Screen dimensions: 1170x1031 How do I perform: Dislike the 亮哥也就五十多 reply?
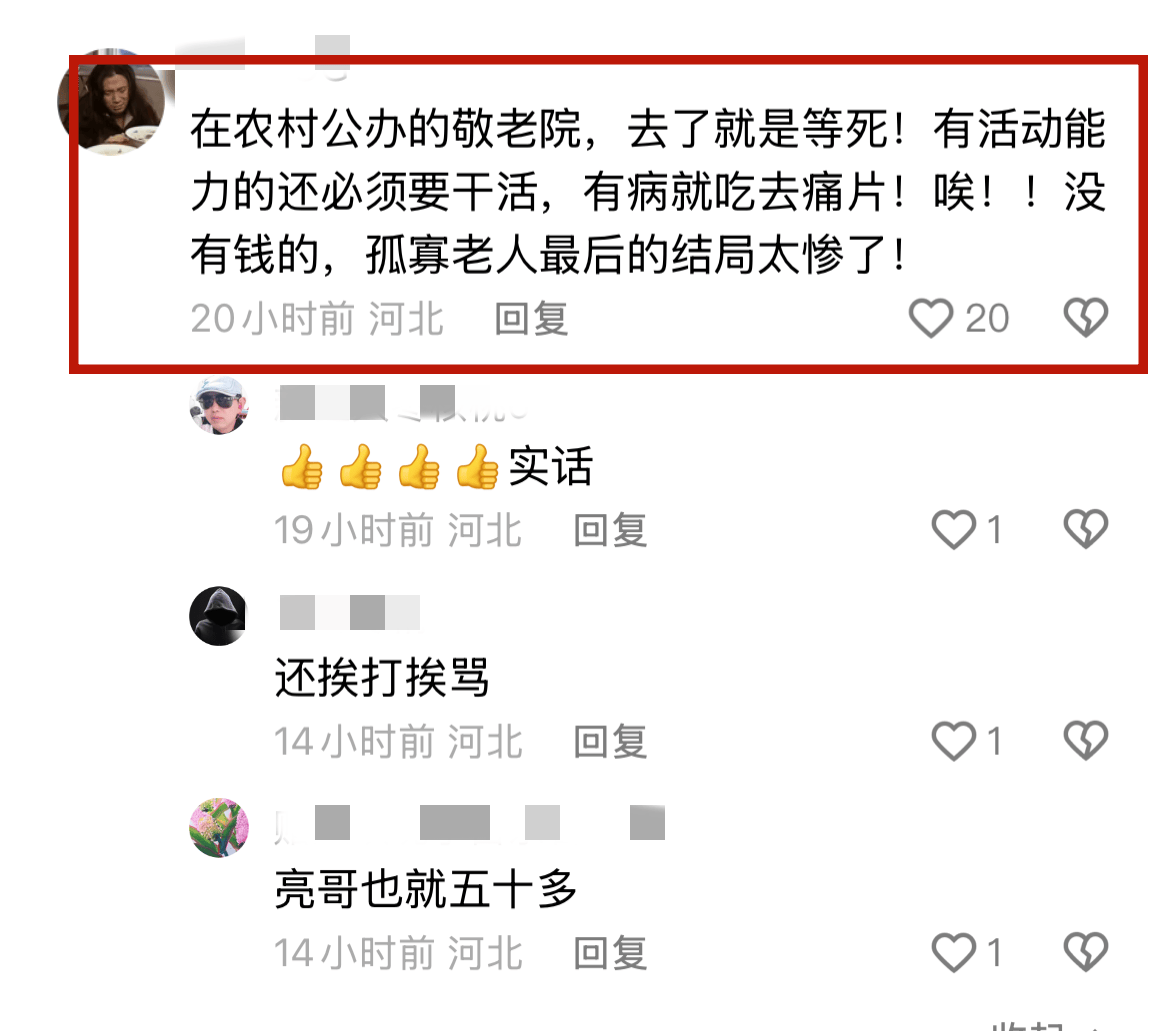[1086, 952]
